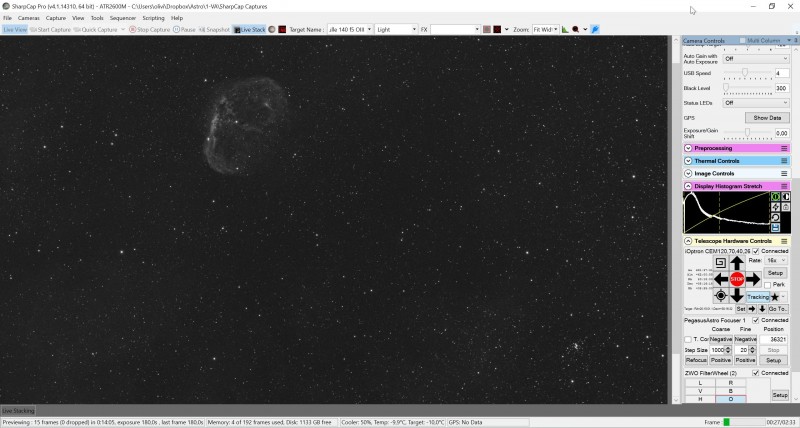Image resolution: width=800 pixels, height=428 pixels.
Task: Open Tools menu
Action: pos(97,18)
